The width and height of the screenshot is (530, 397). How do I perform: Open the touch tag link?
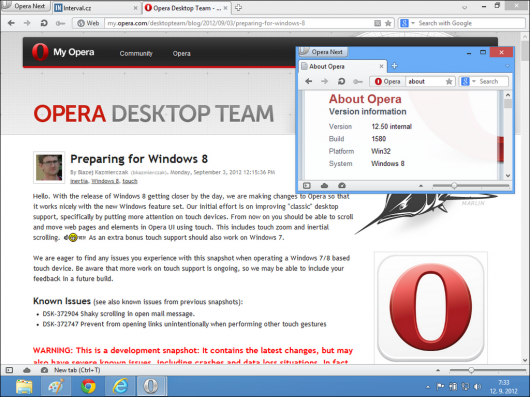point(130,181)
